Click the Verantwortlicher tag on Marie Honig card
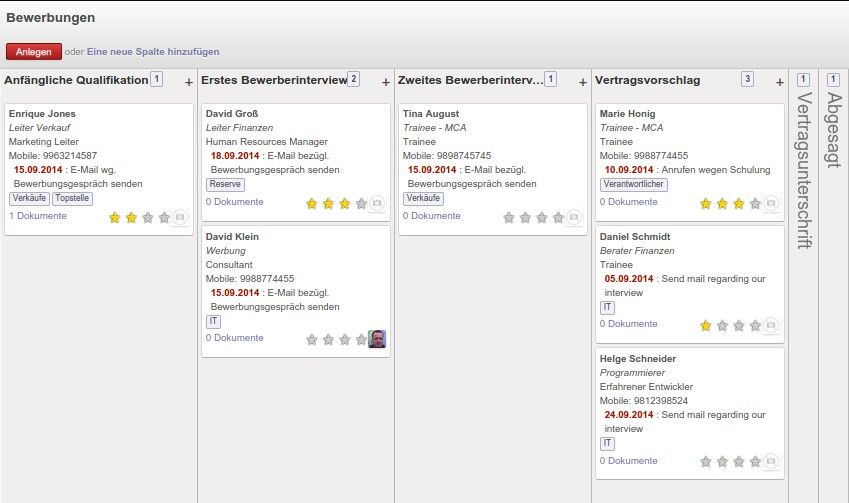The image size is (849, 503). [x=633, y=185]
